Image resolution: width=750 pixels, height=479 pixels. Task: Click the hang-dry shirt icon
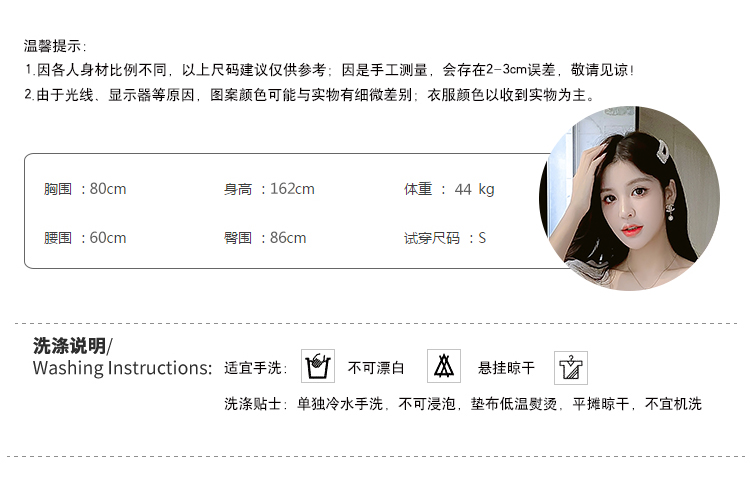point(571,368)
